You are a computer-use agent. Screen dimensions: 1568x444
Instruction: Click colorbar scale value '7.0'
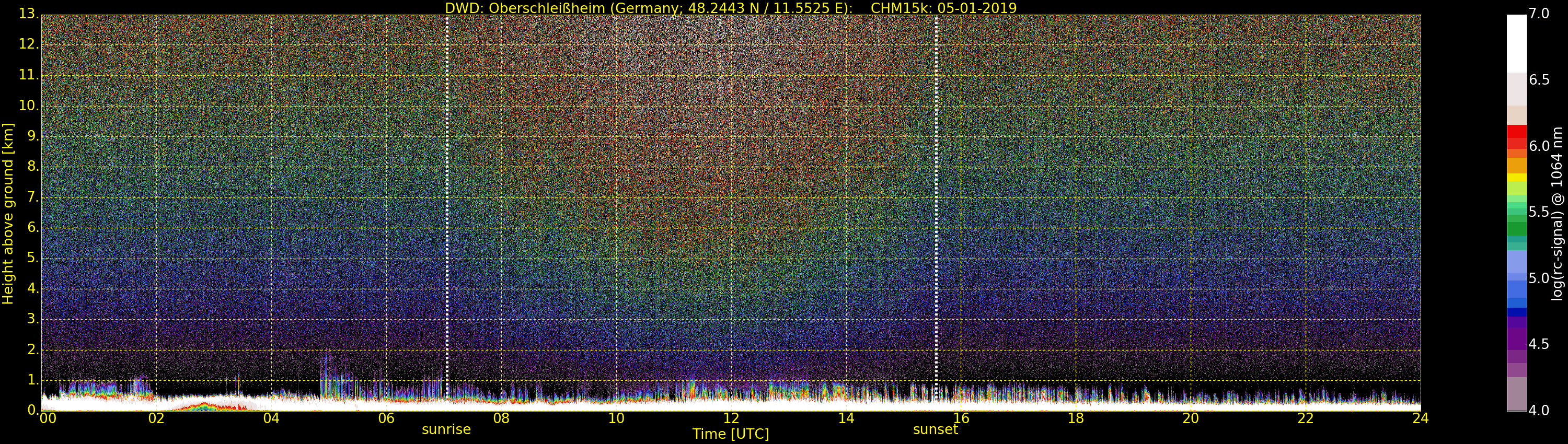point(1539,14)
